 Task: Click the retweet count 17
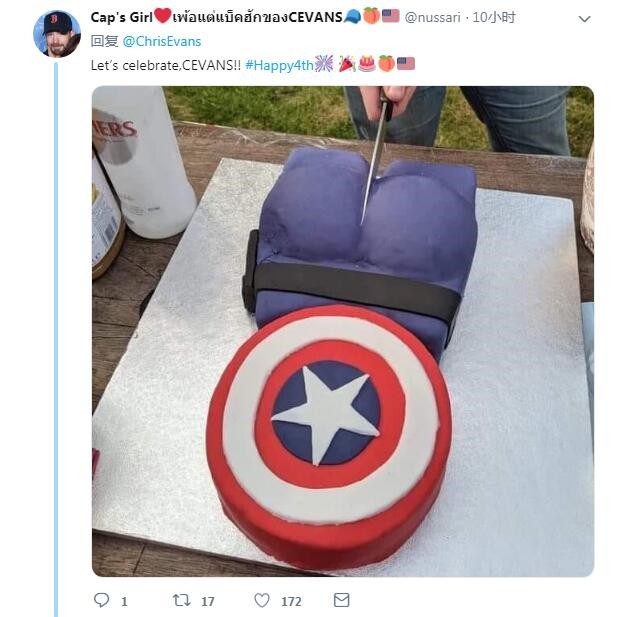208,602
